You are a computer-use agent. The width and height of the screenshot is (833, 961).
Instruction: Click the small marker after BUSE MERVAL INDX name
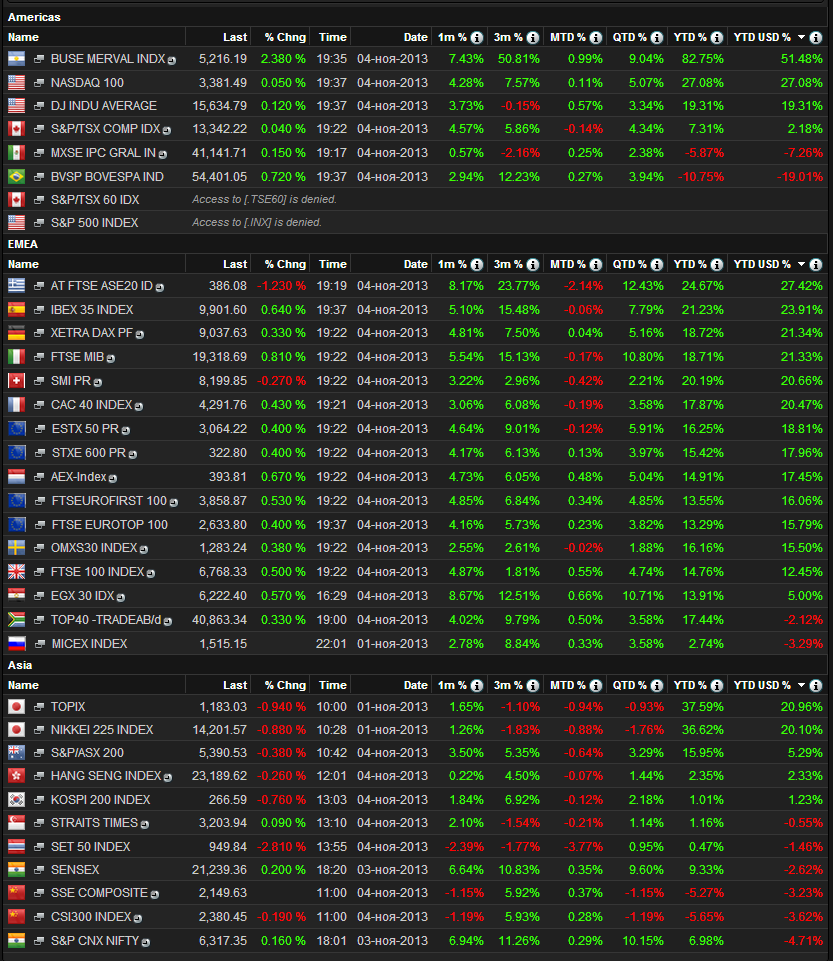(x=172, y=61)
